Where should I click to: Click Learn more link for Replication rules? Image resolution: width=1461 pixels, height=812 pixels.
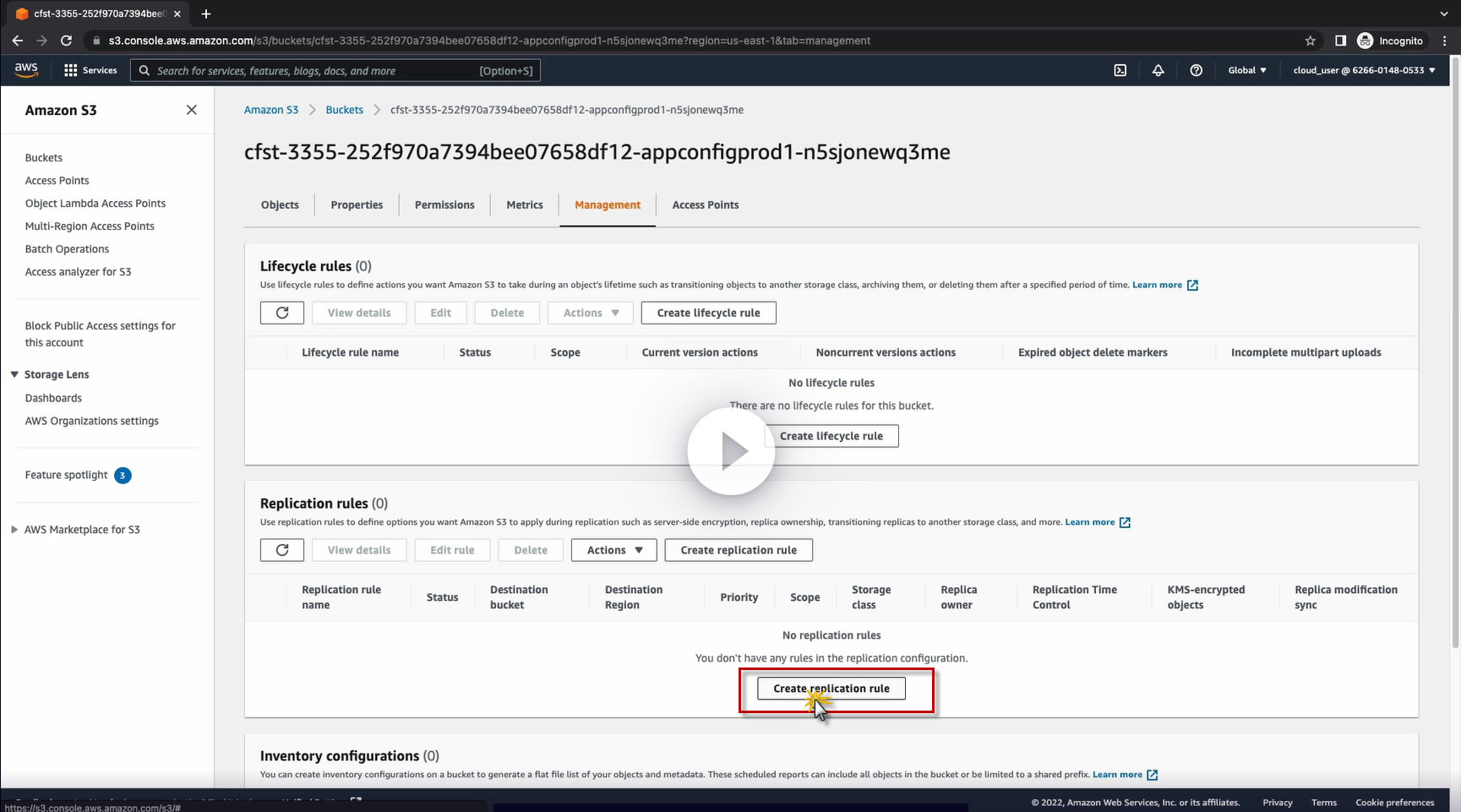[x=1090, y=522]
